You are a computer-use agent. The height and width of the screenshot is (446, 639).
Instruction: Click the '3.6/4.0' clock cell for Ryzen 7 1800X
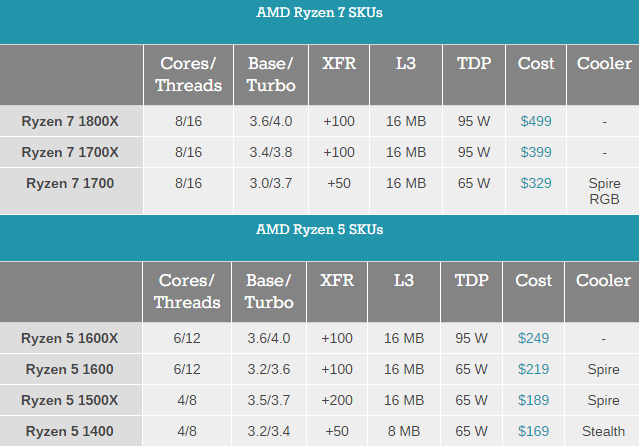(x=271, y=121)
